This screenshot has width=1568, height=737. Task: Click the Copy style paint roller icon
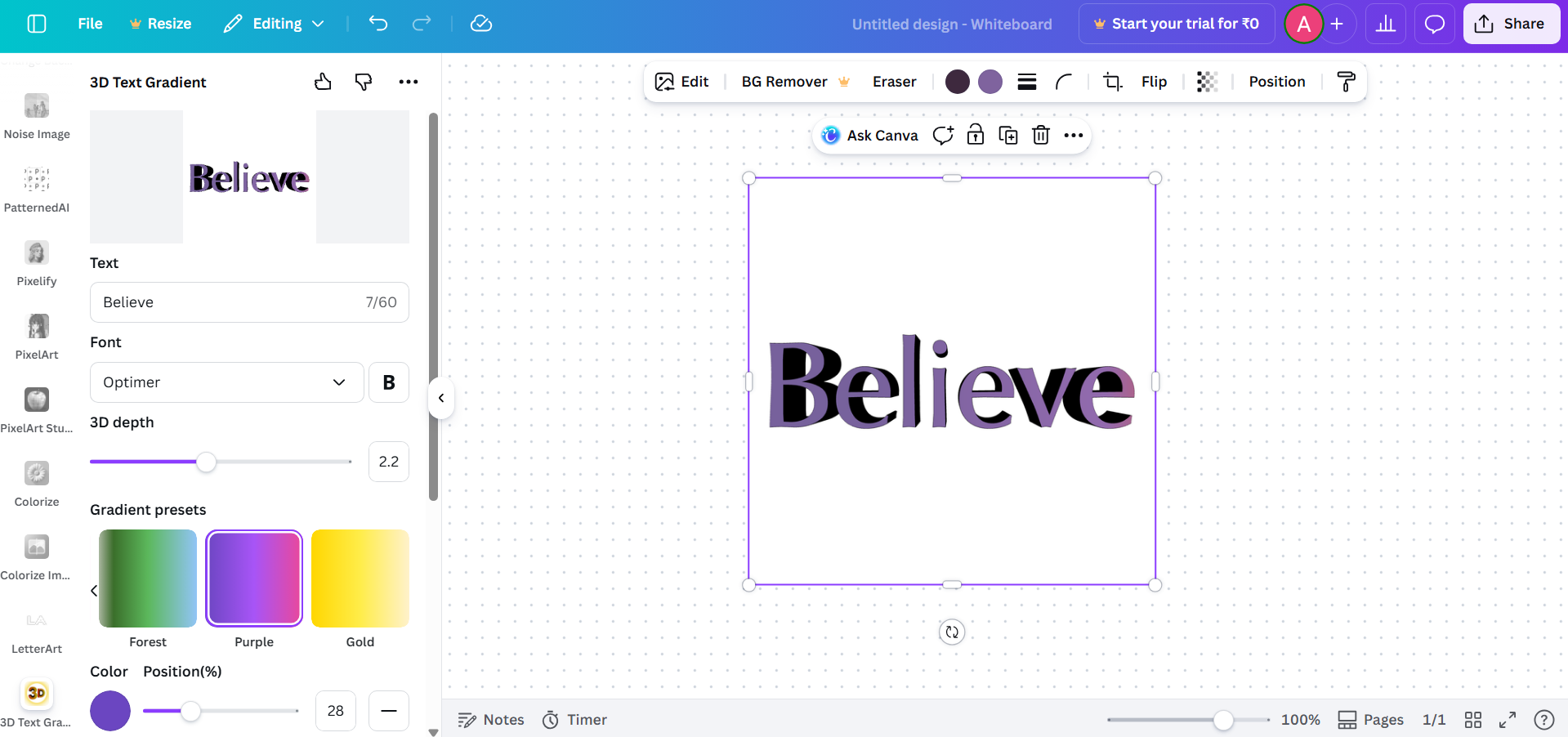(x=1346, y=82)
